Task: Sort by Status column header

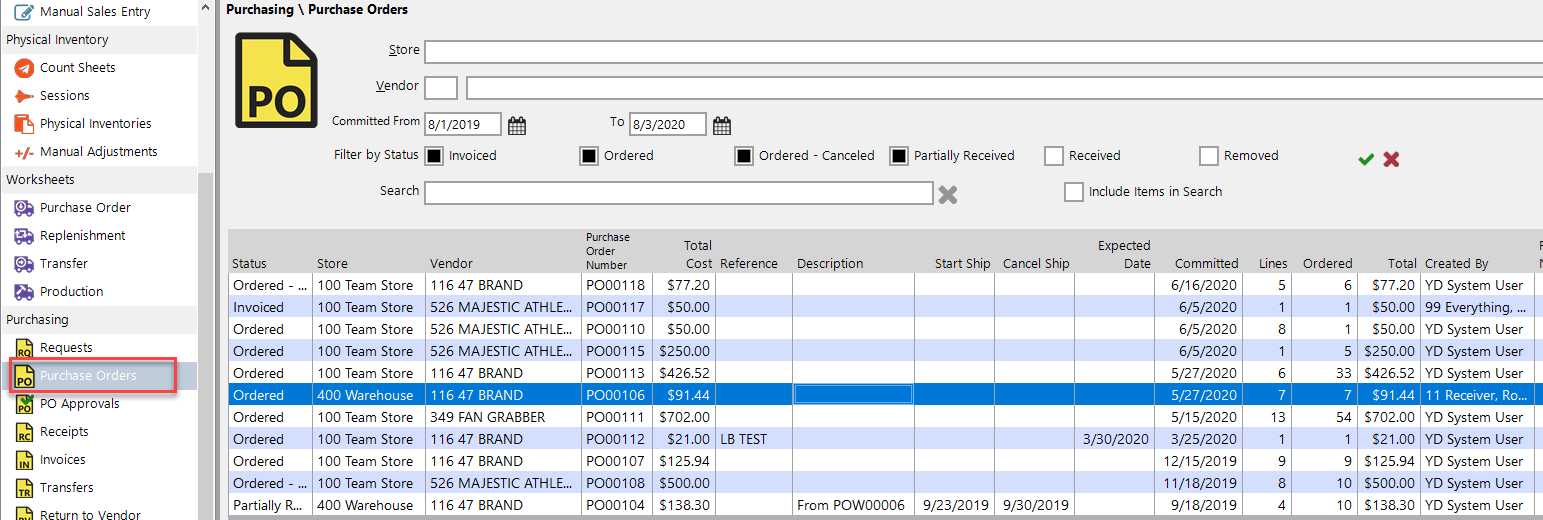Action: coord(249,264)
